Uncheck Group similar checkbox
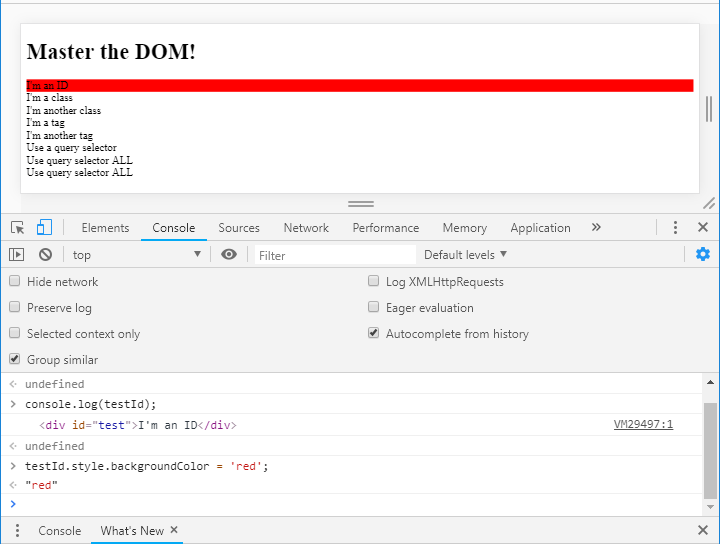 [15, 359]
